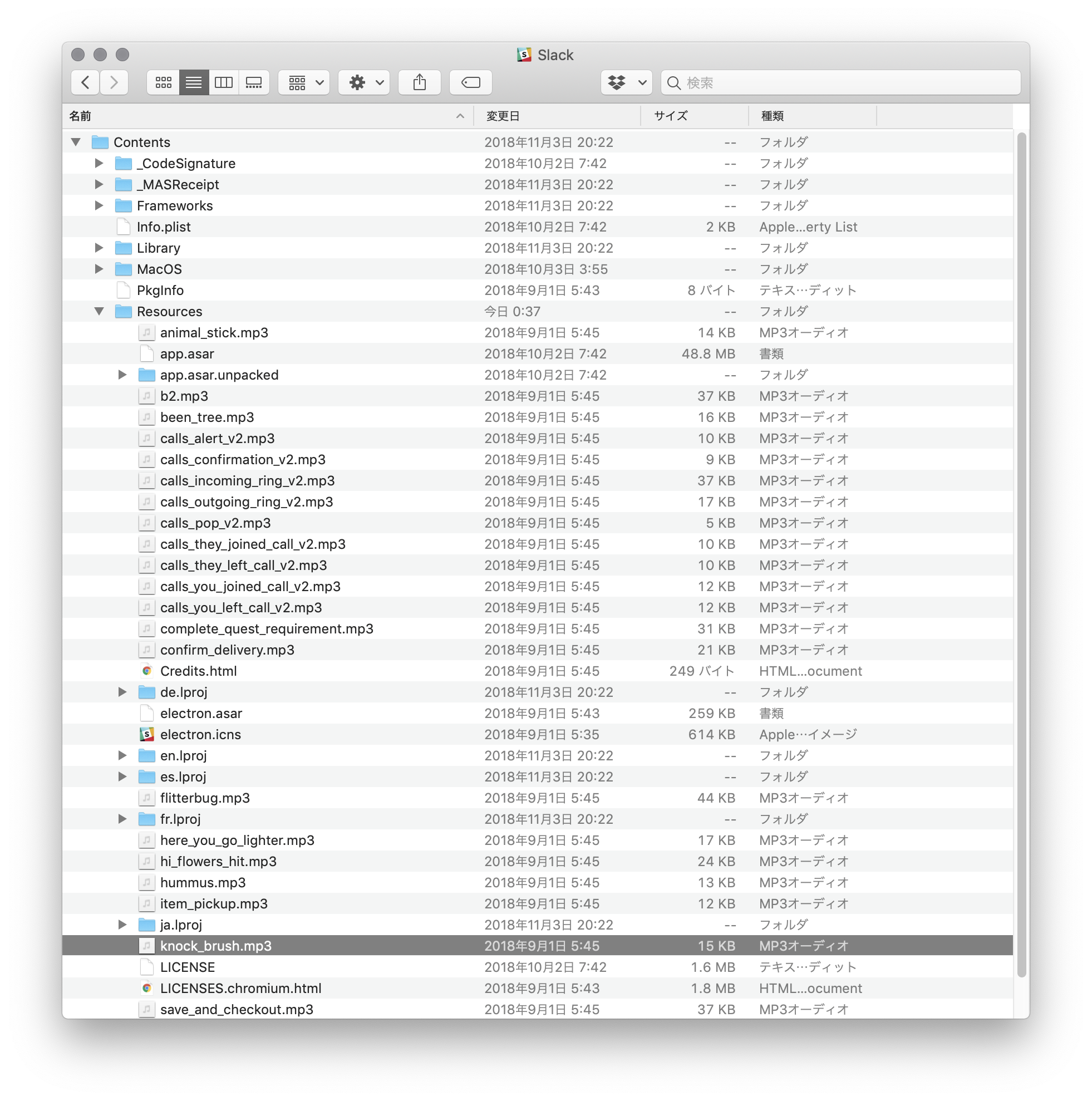Screen dimensions: 1092x1101
Task: Click the Contents folder icon
Action: [x=100, y=142]
